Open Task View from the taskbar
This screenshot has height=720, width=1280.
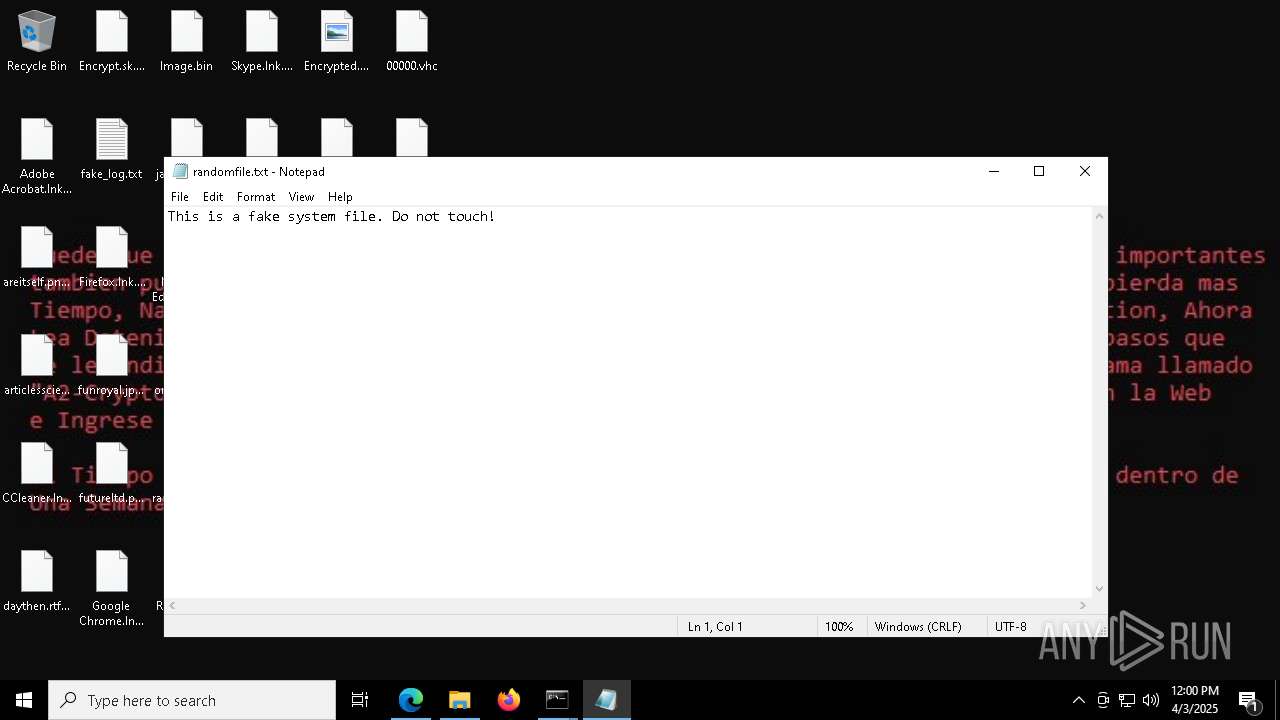pyautogui.click(x=360, y=700)
